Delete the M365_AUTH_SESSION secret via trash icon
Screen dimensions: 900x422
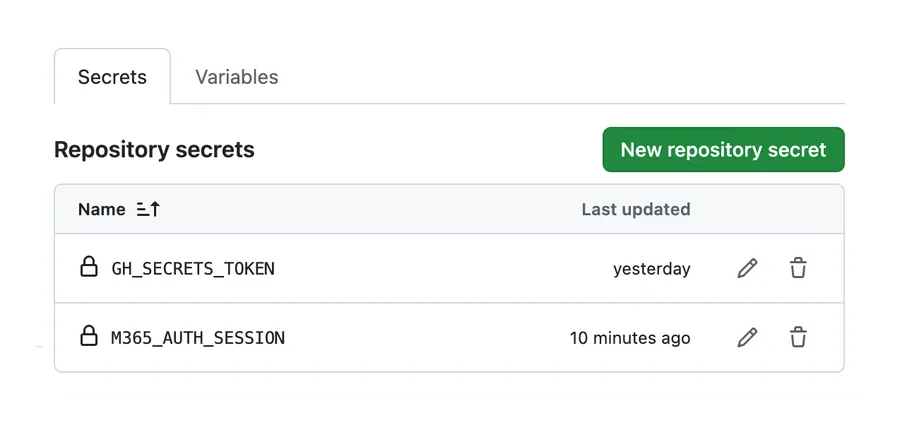798,337
